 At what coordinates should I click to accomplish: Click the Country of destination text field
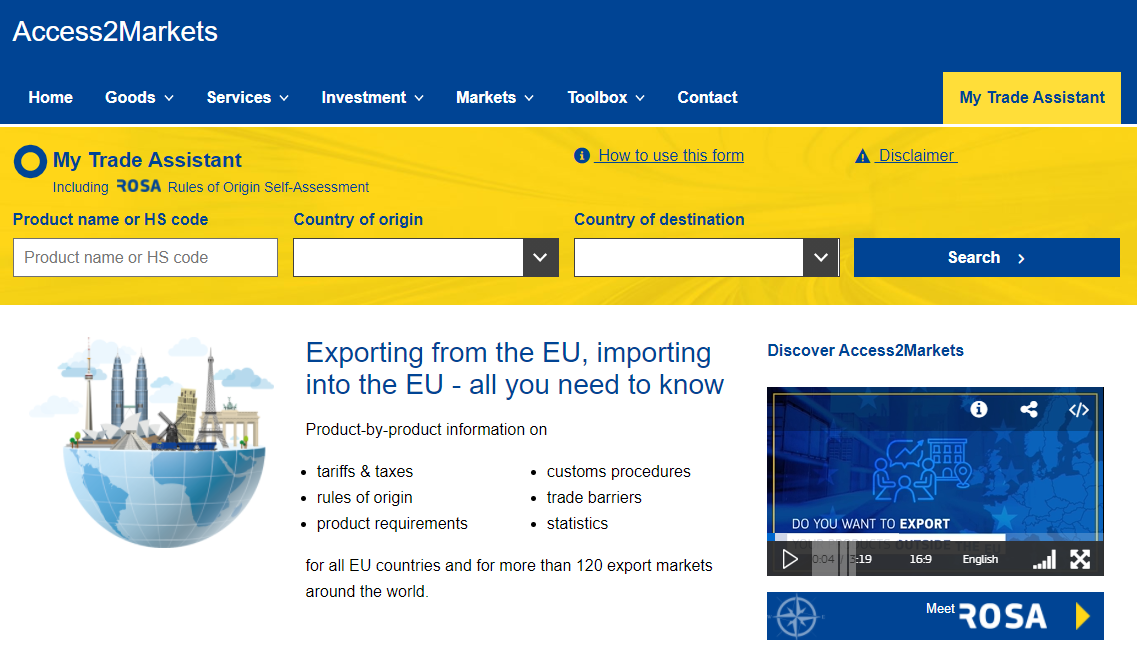(x=689, y=257)
